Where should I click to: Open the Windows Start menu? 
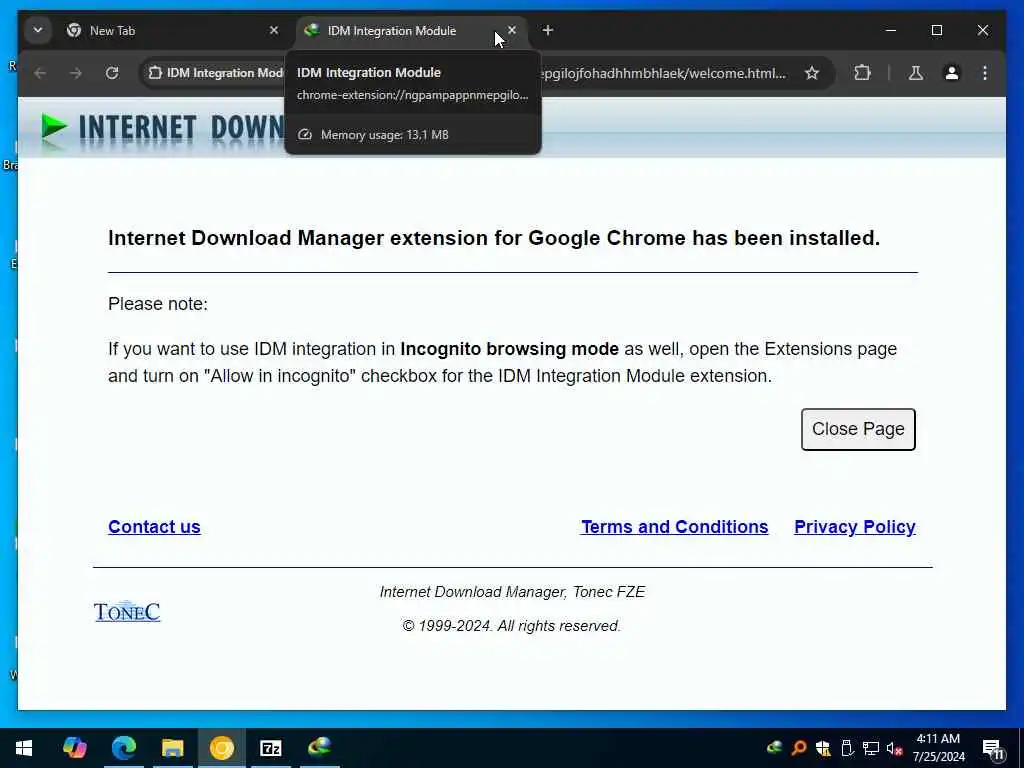24,748
